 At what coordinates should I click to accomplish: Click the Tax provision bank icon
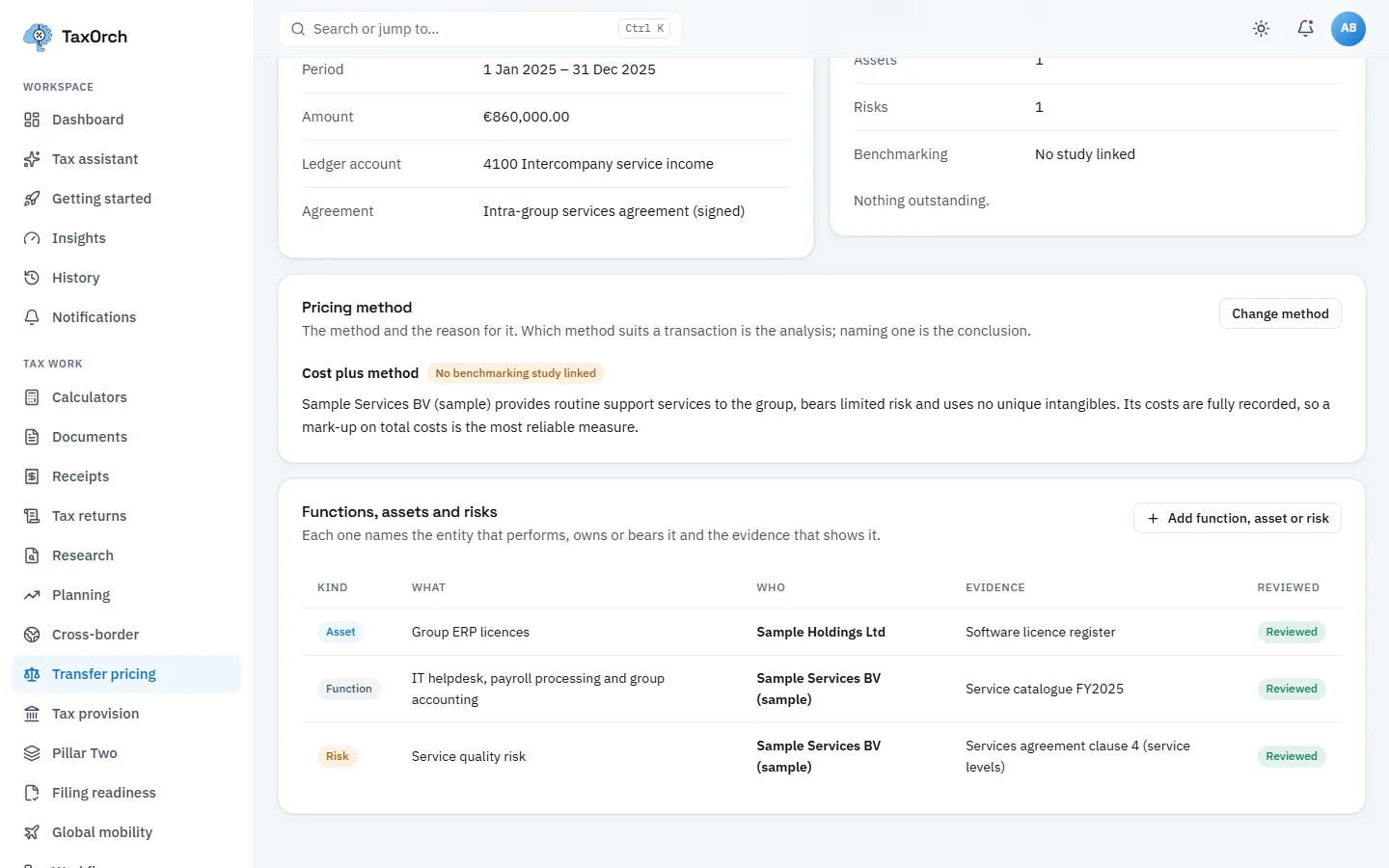click(x=32, y=714)
